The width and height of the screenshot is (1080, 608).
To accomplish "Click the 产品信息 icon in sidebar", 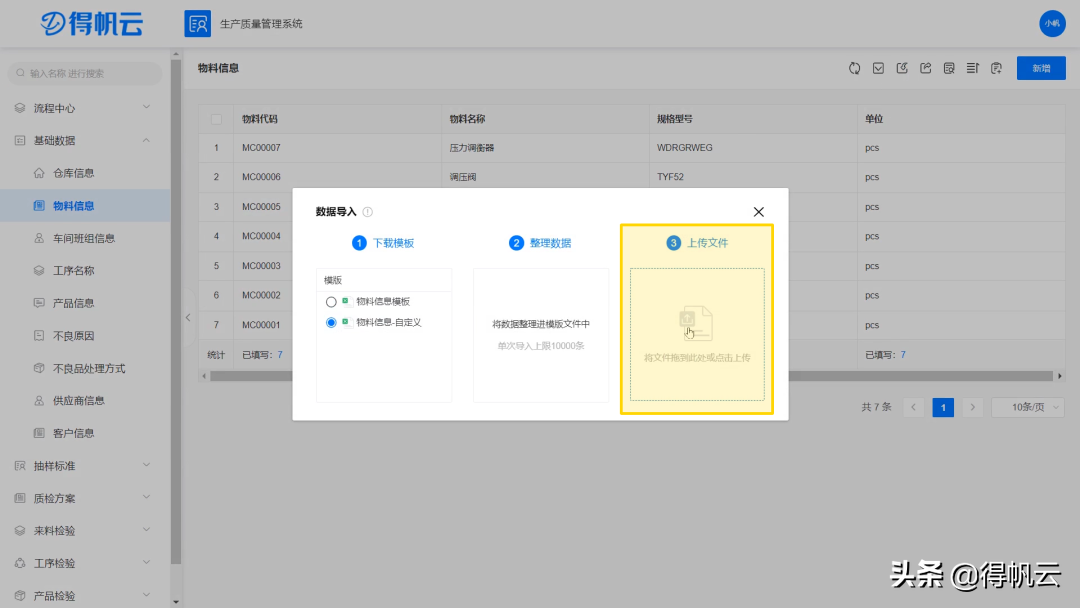I will (x=39, y=303).
